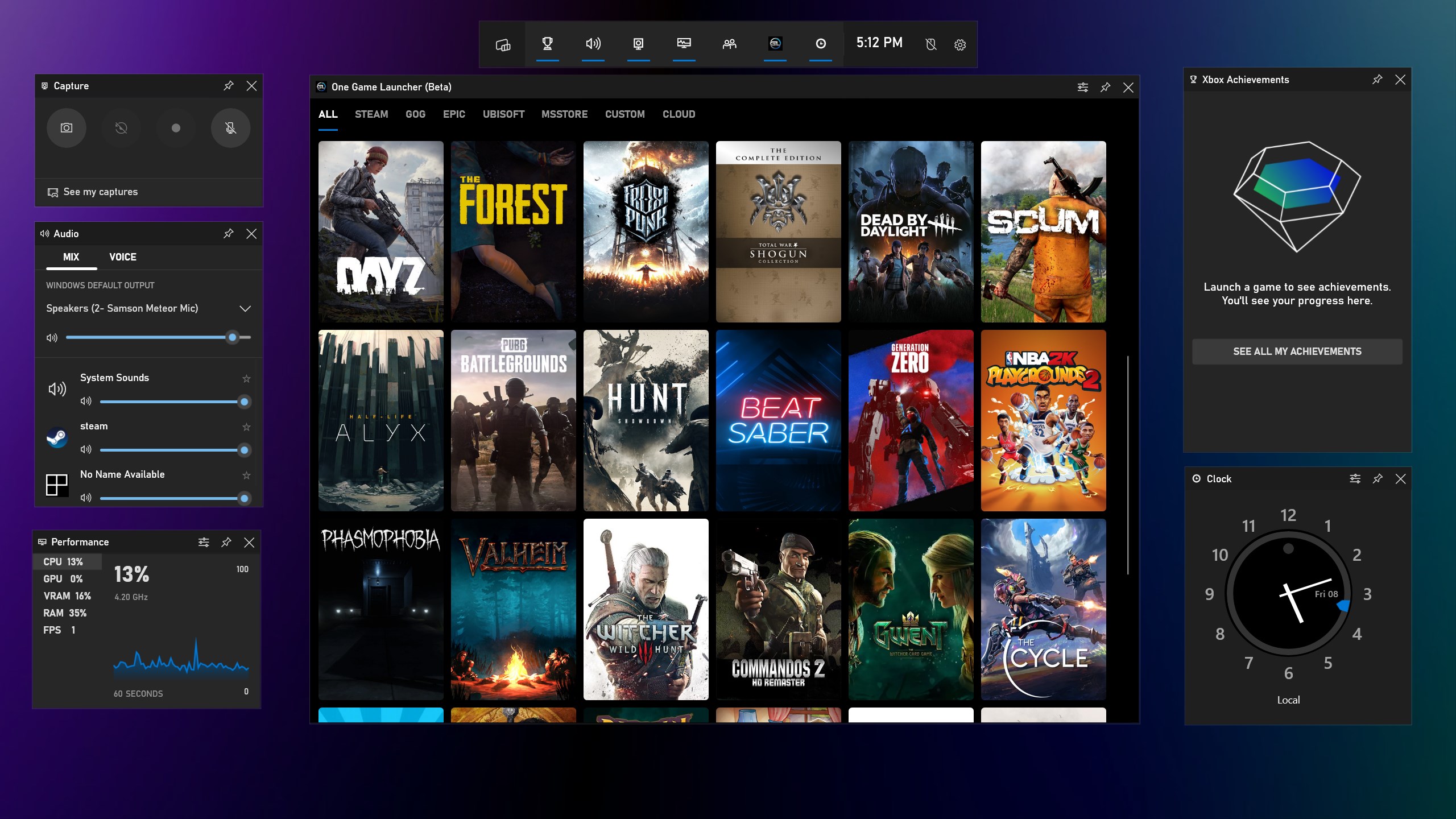Open Clock widget options icon
Image resolution: width=1456 pixels, height=819 pixels.
pos(1355,479)
